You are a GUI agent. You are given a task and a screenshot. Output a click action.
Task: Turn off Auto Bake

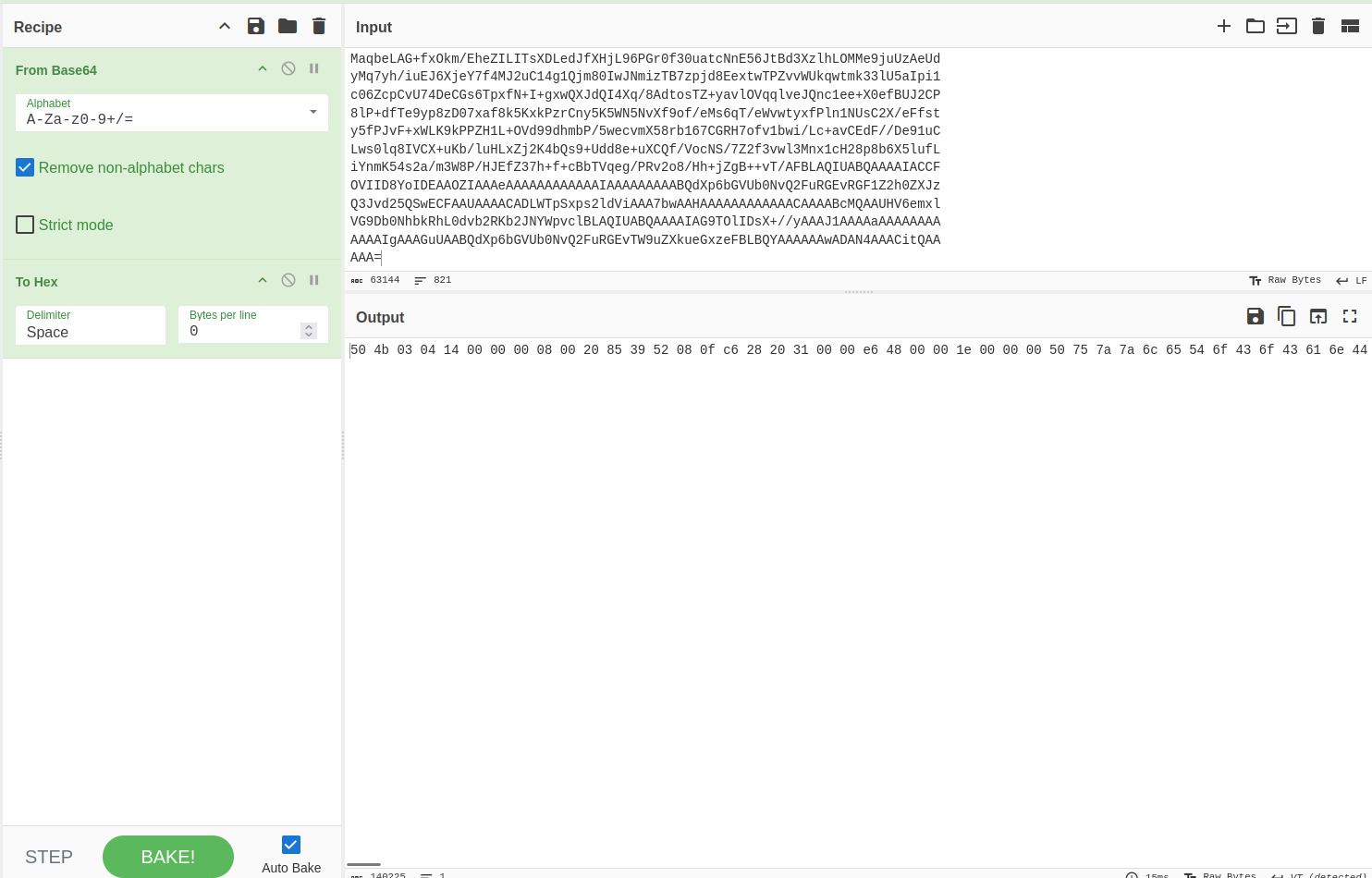291,844
